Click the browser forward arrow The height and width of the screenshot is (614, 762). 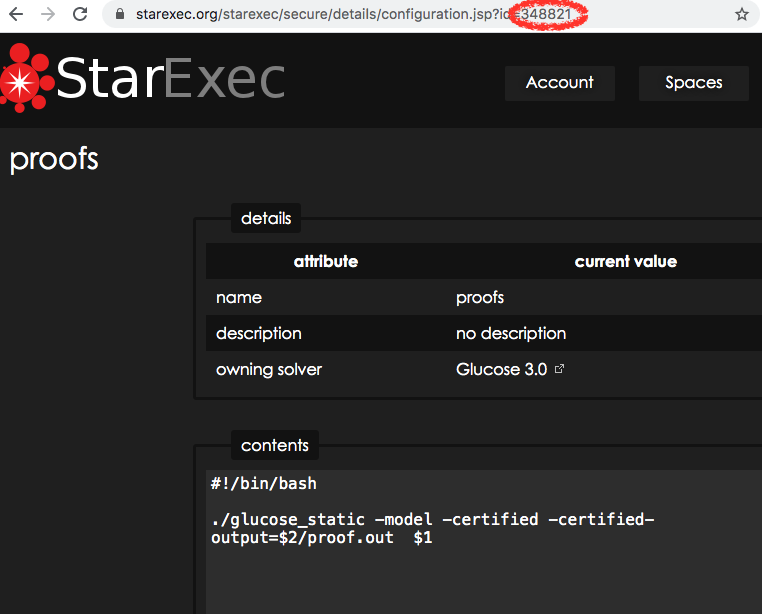[48, 15]
